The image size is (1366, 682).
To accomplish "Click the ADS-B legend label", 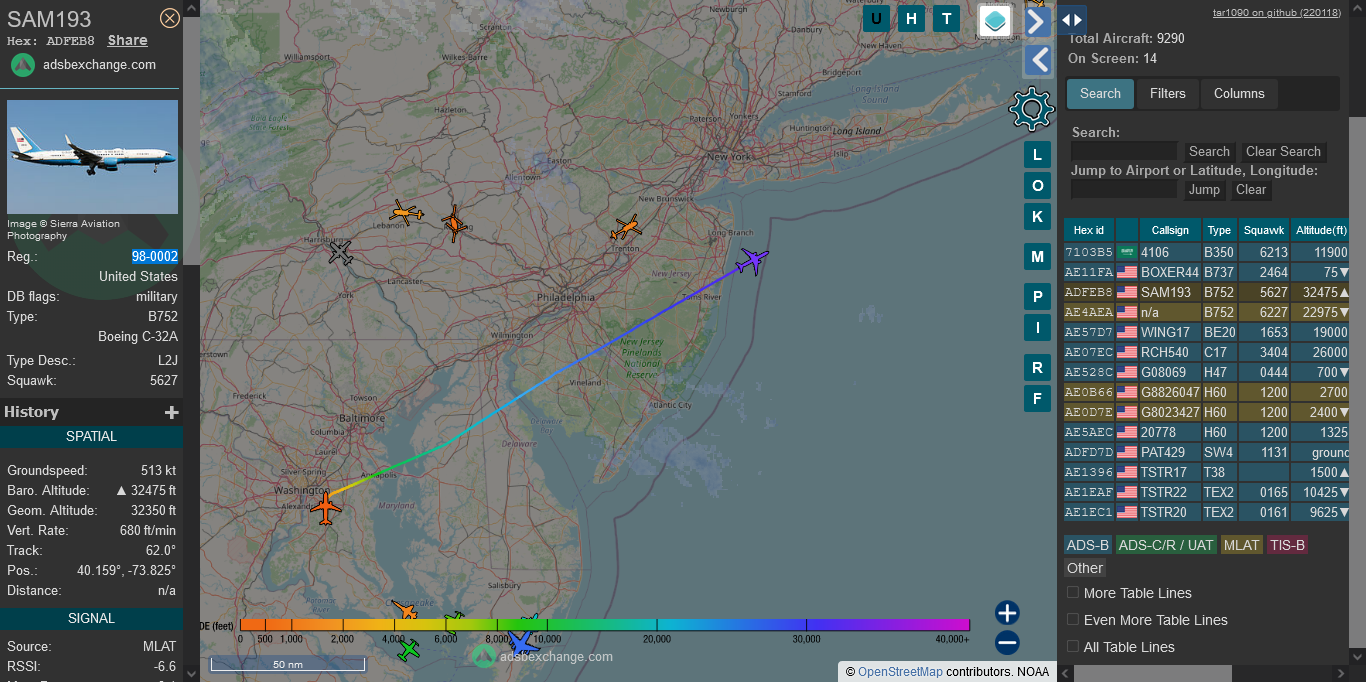I will [1088, 545].
